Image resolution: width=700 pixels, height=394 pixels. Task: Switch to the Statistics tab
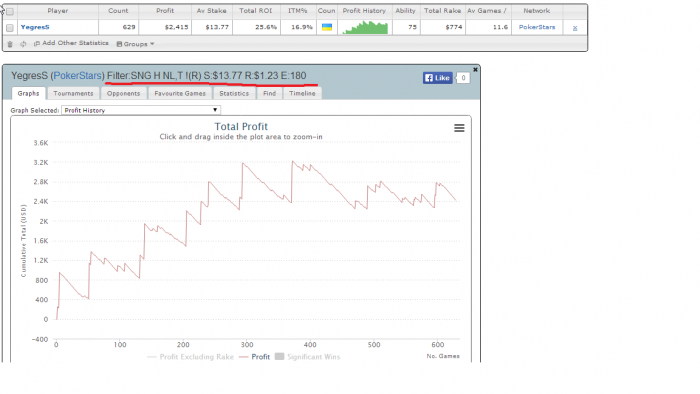click(234, 93)
